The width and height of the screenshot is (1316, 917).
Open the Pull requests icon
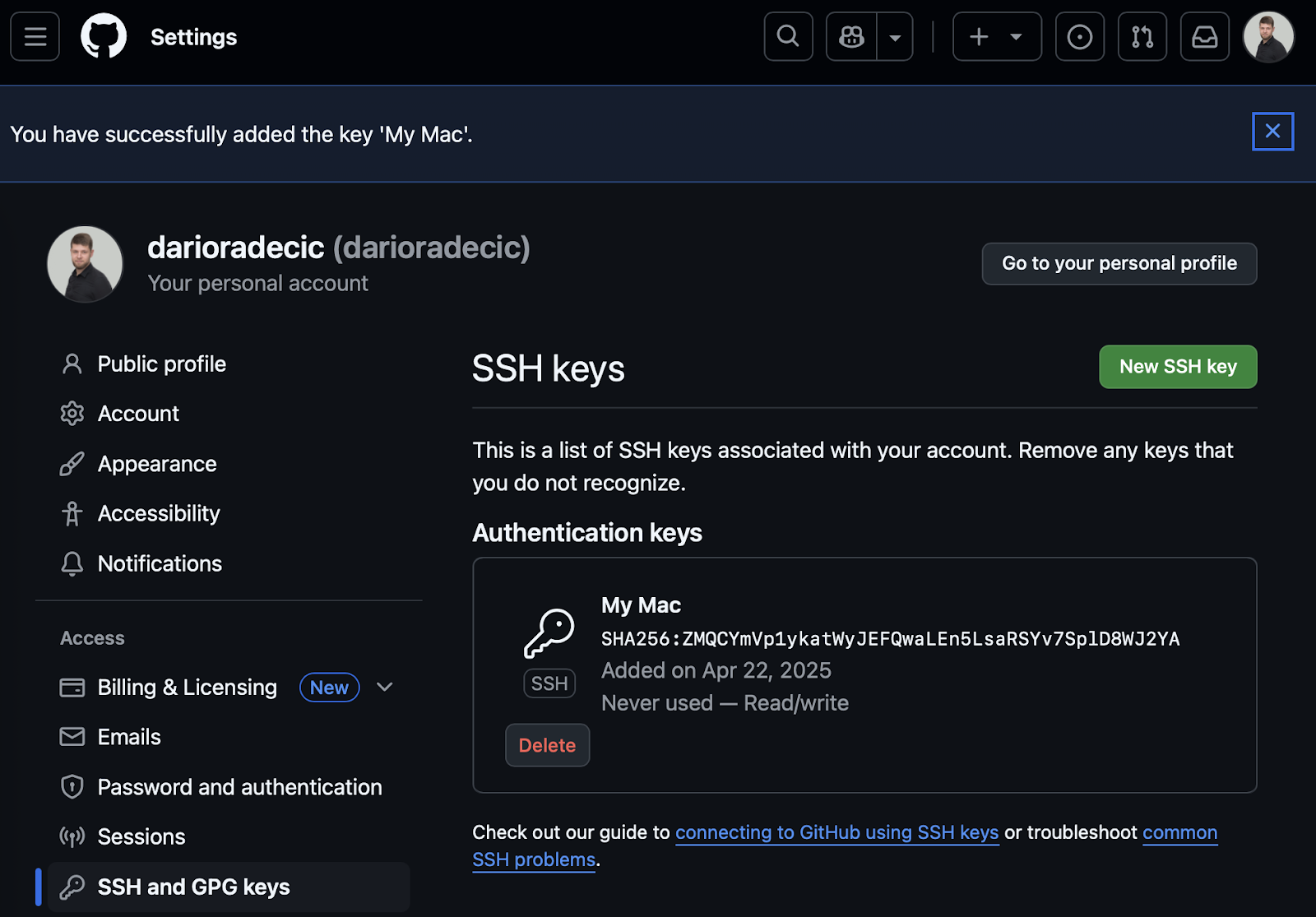1142,37
